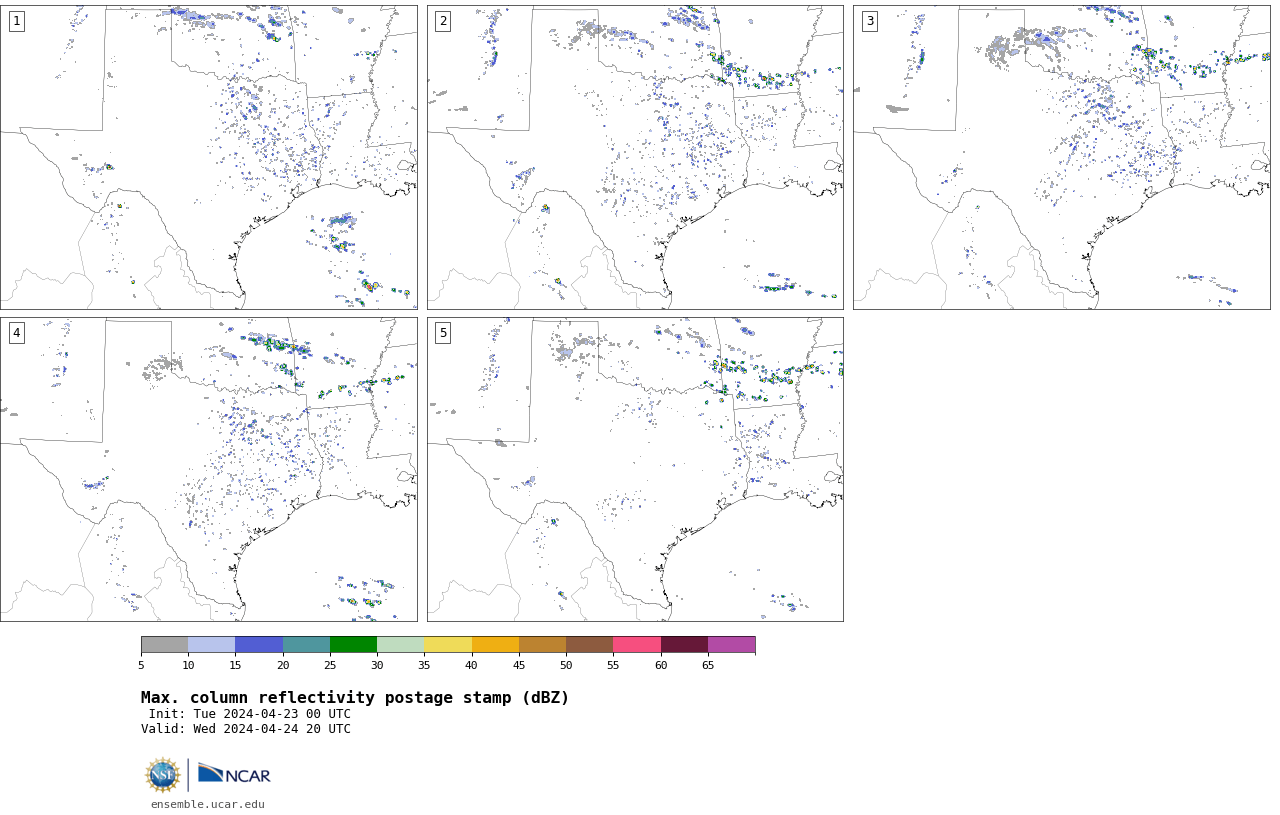Click the panel number 5 label

tap(443, 333)
